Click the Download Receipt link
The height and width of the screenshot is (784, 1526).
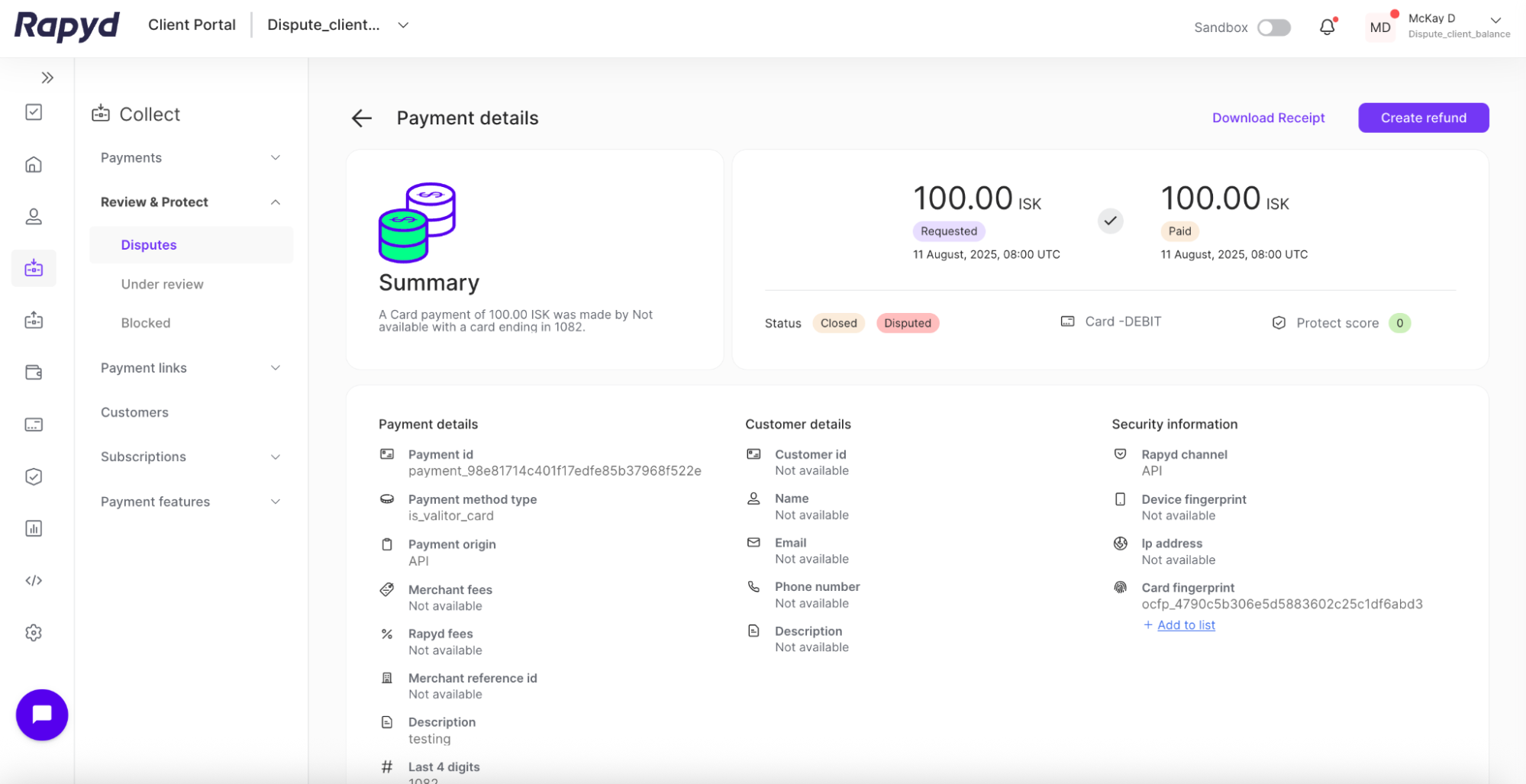coord(1268,118)
